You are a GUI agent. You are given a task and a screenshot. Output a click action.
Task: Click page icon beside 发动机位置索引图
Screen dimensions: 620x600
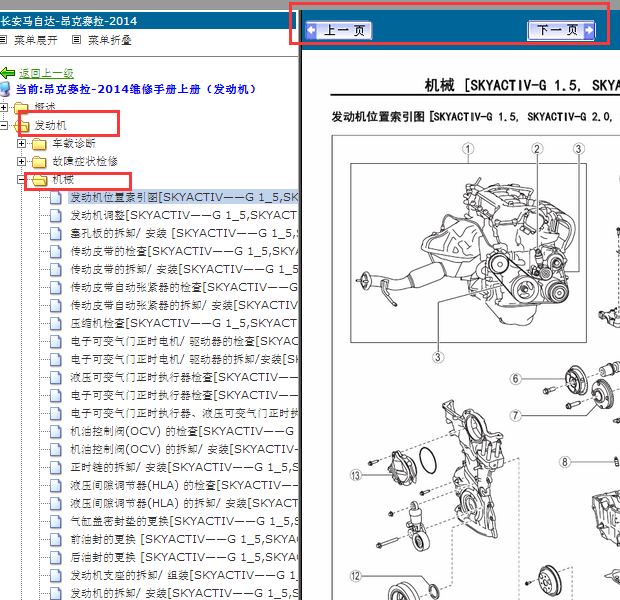click(56, 197)
